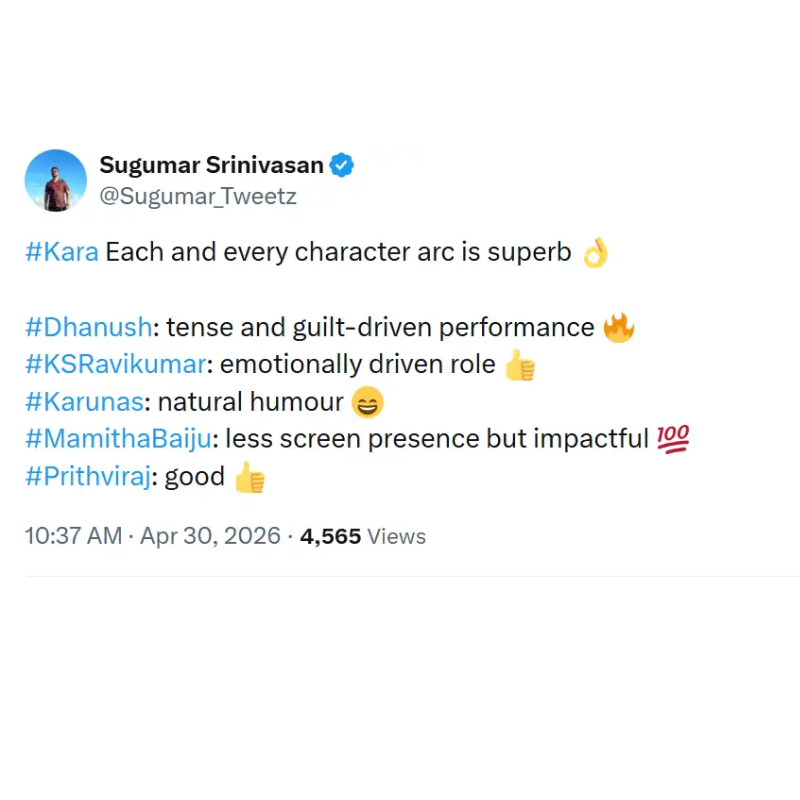Click thumbs up emoji after good

[x=249, y=477]
